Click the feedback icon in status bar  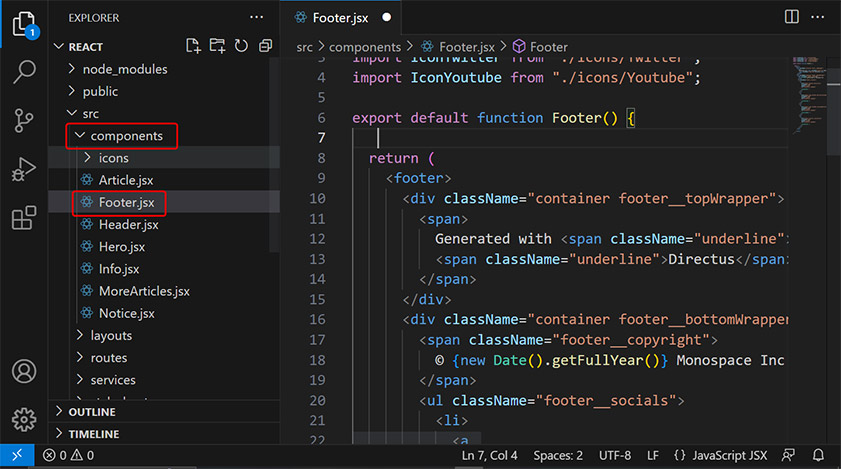[788, 456]
